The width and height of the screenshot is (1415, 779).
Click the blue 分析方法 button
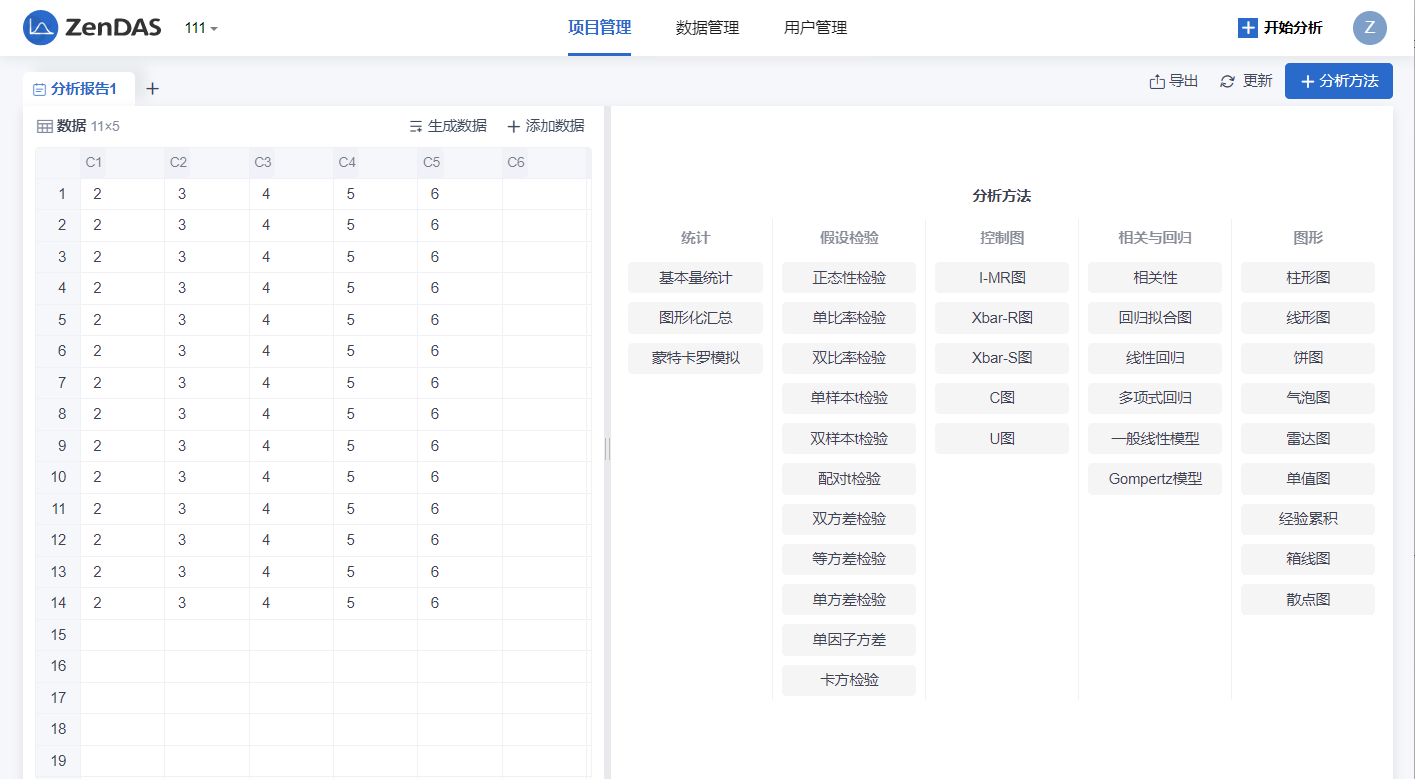1338,81
